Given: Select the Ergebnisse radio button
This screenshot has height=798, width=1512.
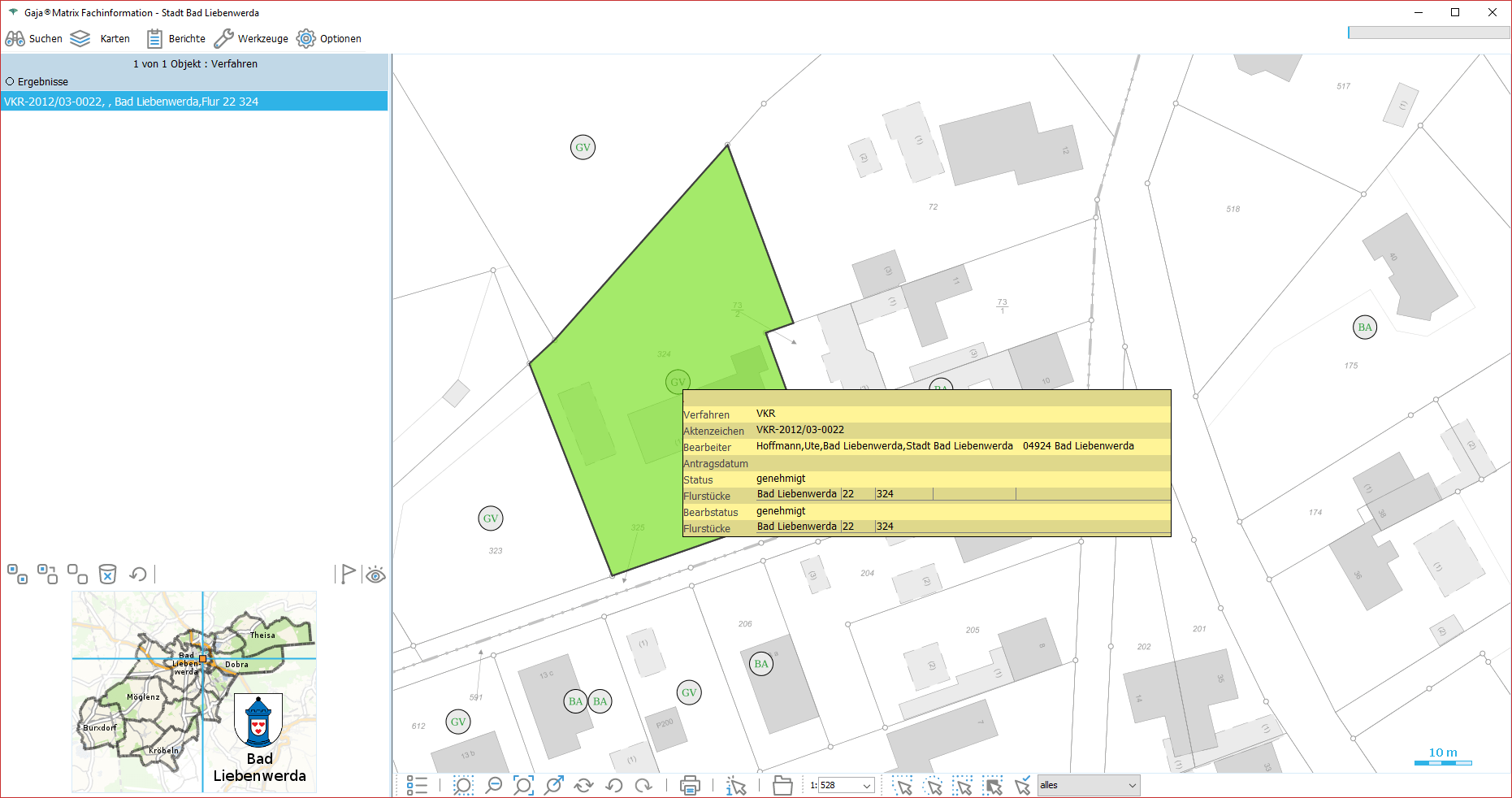Looking at the screenshot, I should coord(11,82).
